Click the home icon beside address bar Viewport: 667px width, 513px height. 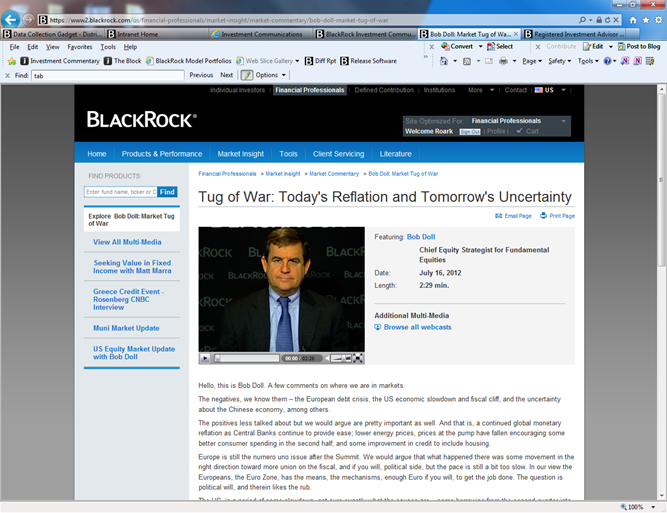pyautogui.click(x=633, y=20)
